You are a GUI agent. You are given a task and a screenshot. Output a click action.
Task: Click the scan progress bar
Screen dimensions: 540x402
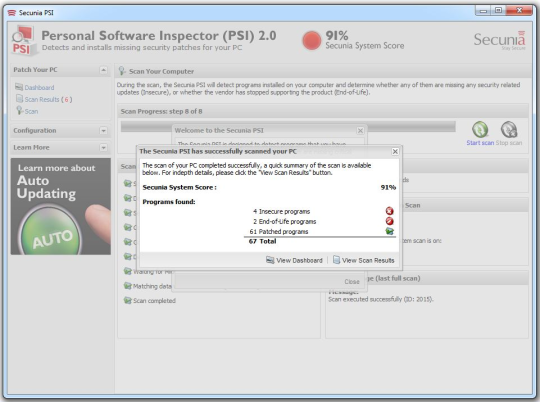point(288,126)
